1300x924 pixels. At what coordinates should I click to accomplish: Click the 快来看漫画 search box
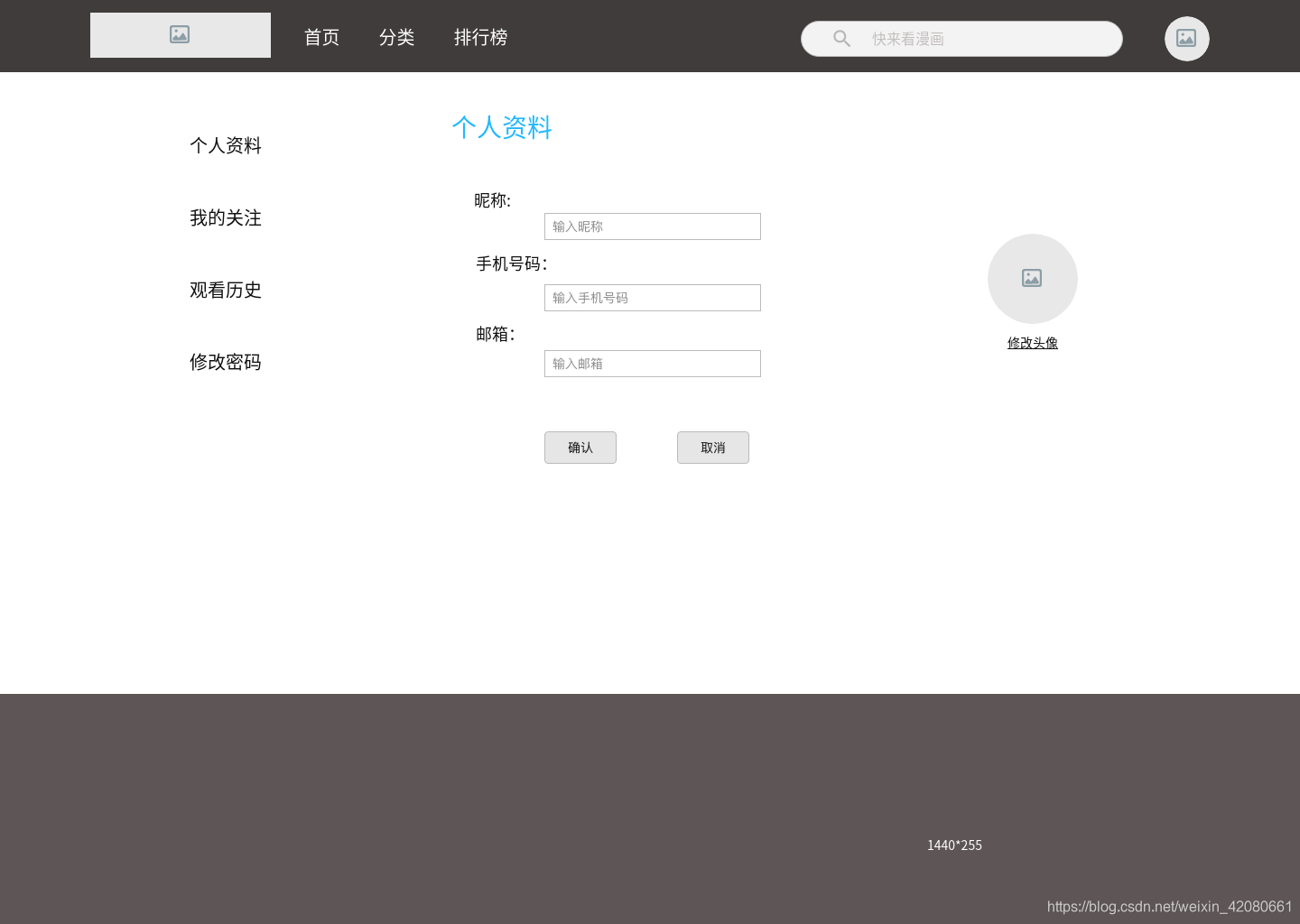pyautogui.click(x=961, y=39)
